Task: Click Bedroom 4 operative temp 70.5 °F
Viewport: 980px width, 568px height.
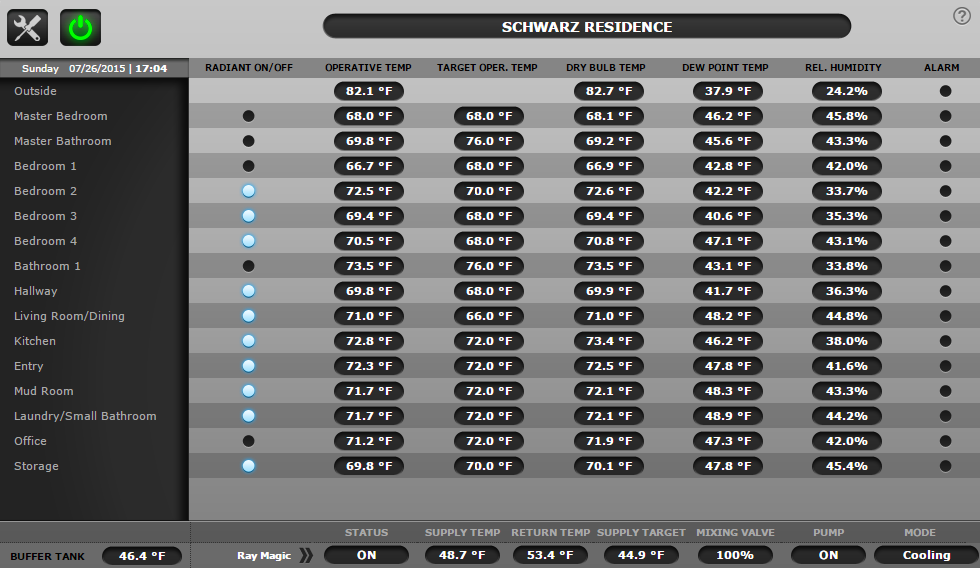Action: (x=369, y=241)
